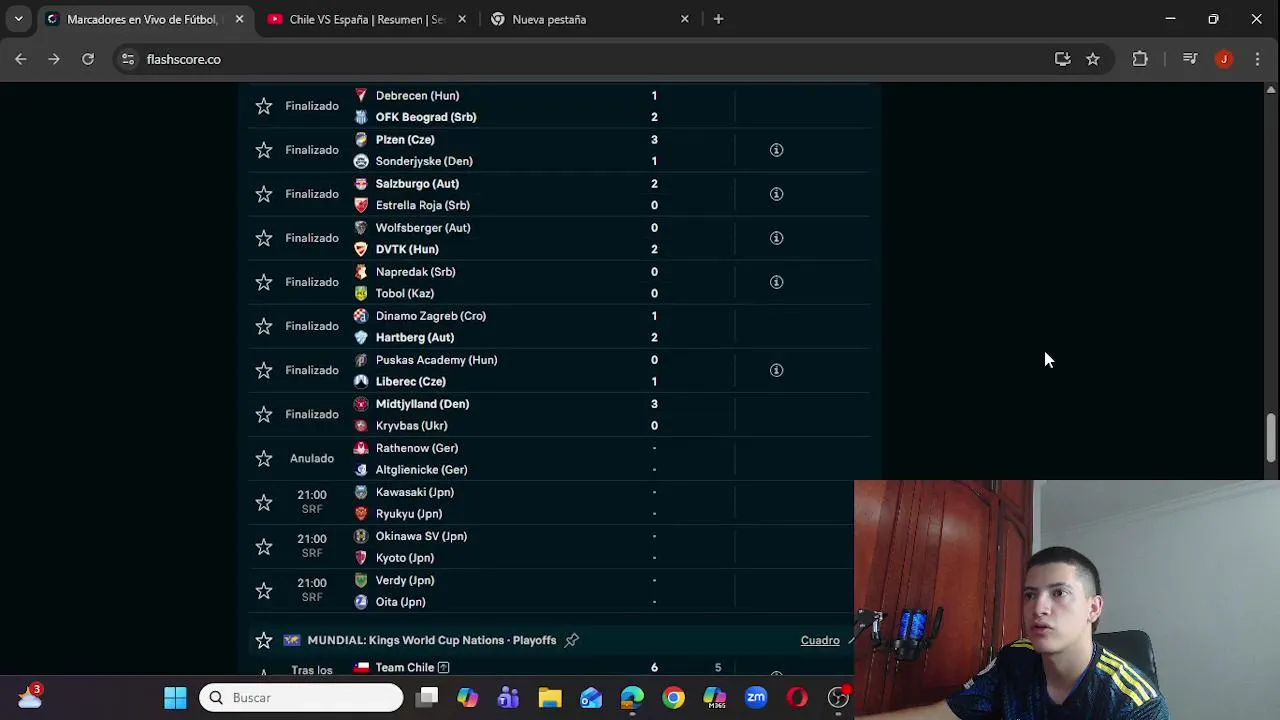The image size is (1280, 720).
Task: Open the Chrome extensions menu
Action: click(1140, 59)
